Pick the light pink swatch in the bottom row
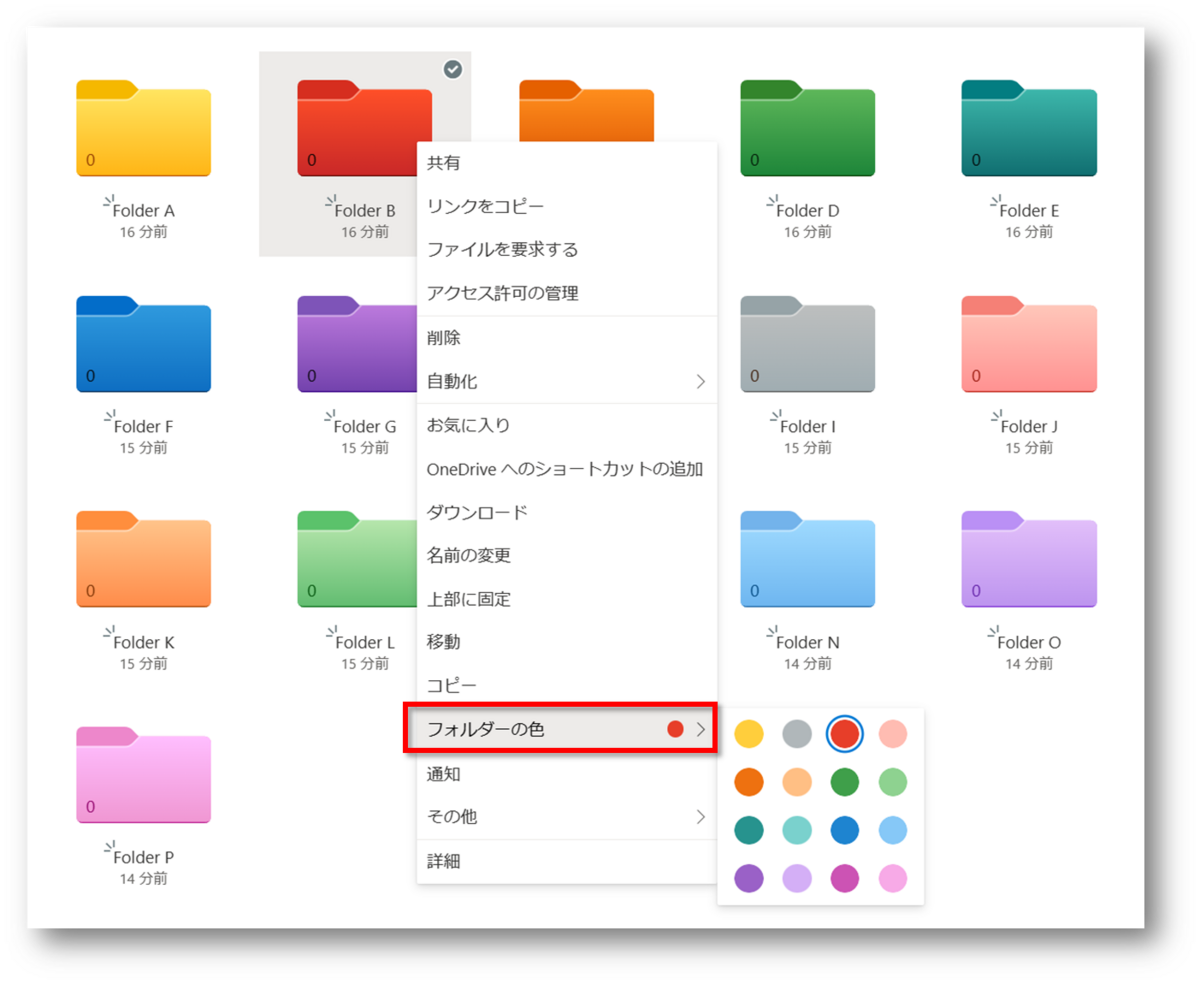The image size is (1200, 984). (893, 878)
